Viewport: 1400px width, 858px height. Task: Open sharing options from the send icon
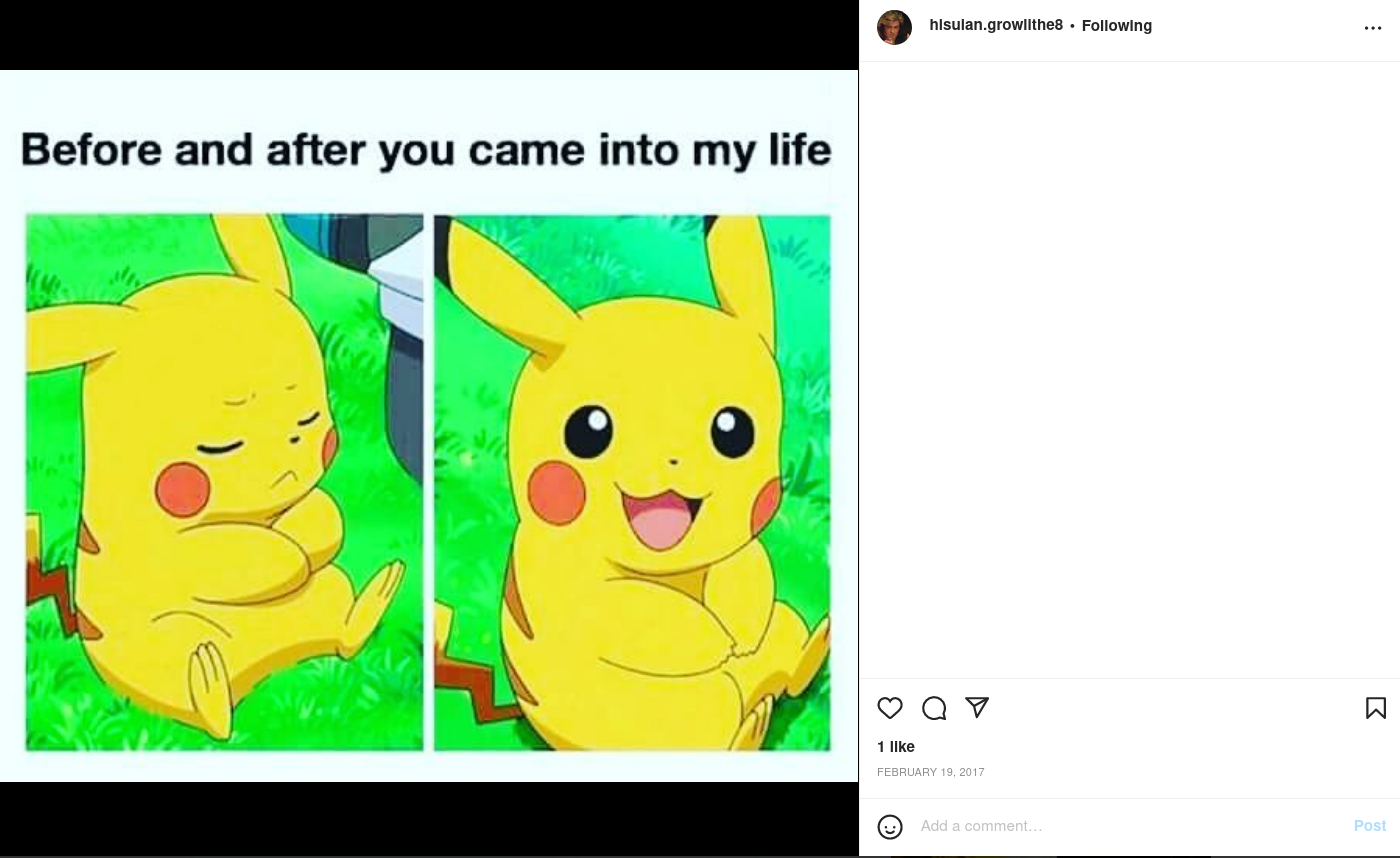(x=977, y=708)
